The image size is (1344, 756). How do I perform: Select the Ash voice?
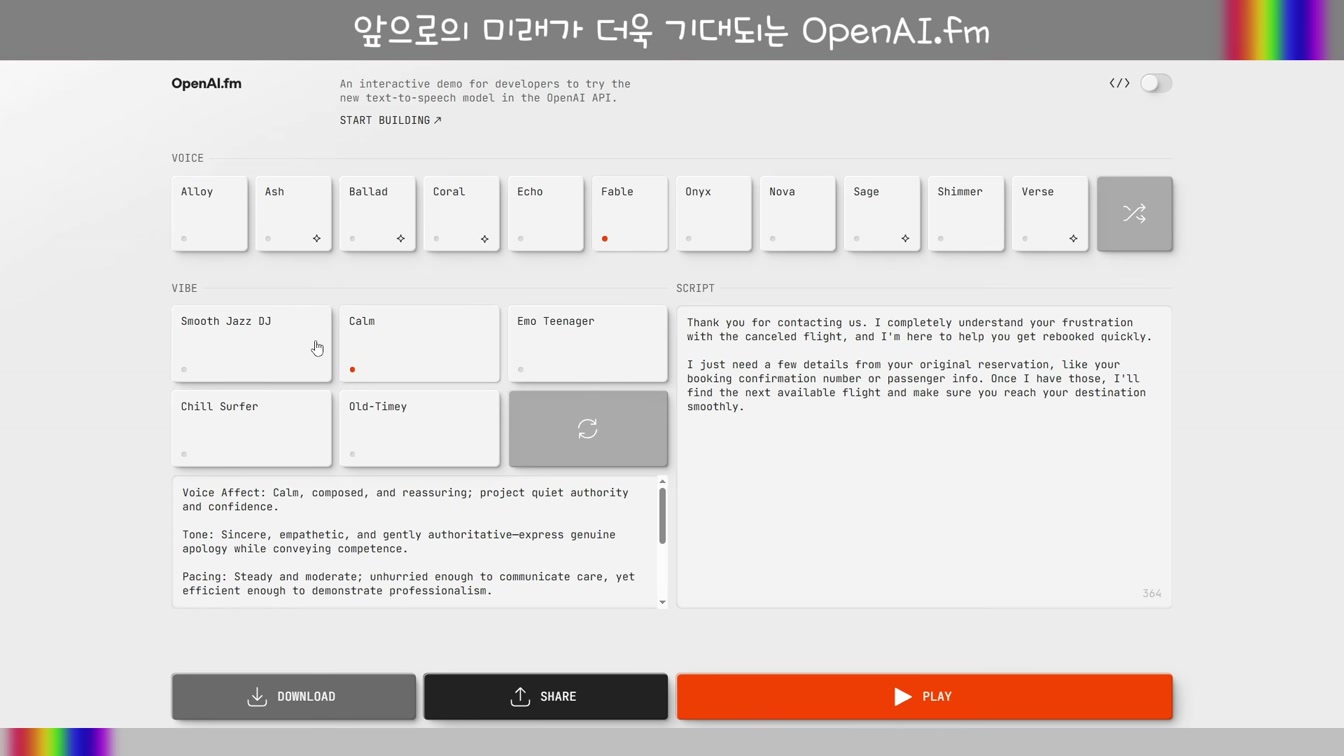pos(293,214)
